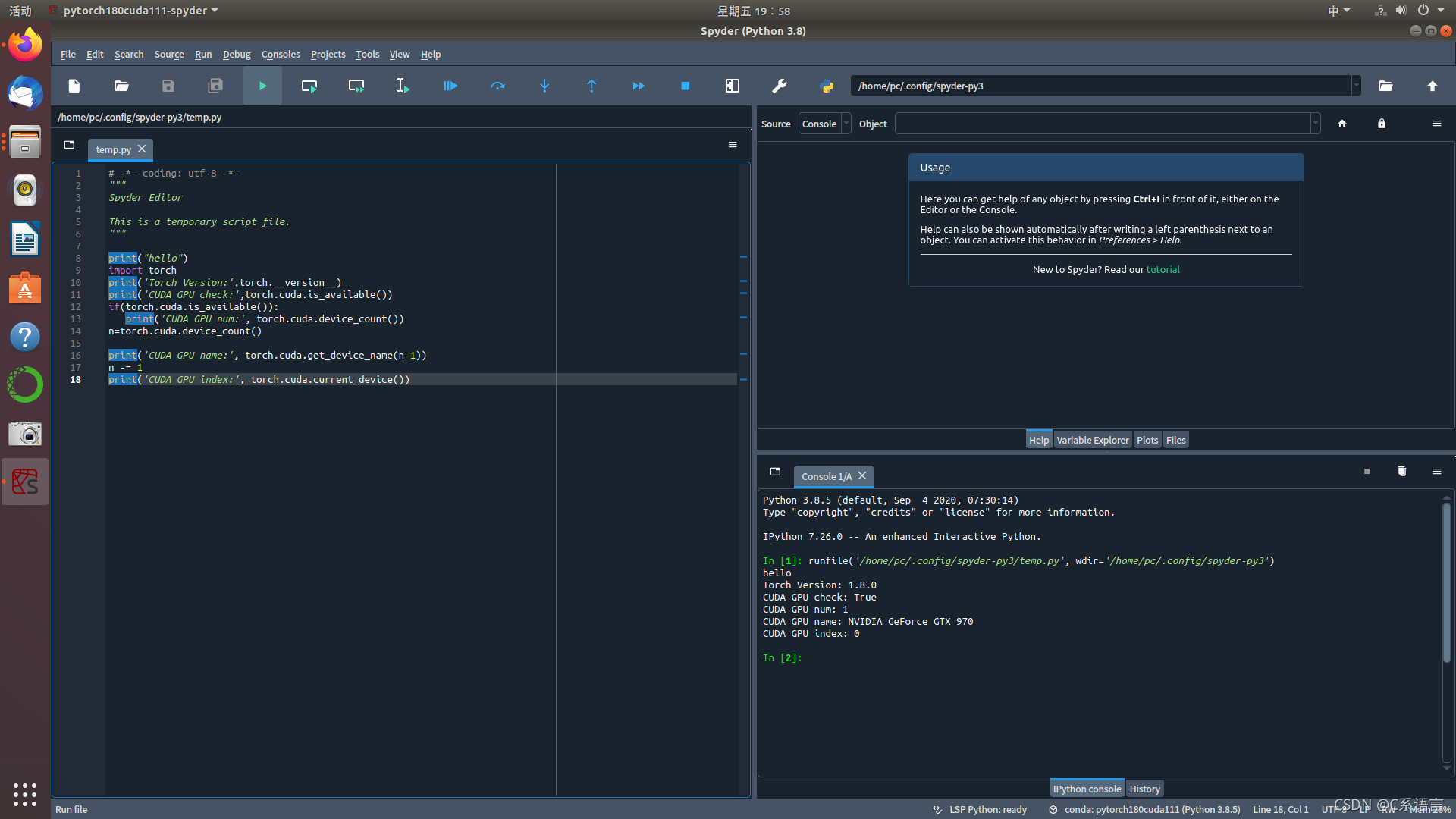Image resolution: width=1456 pixels, height=819 pixels.
Task: Click the tutorial hyperlink in help panel
Action: coord(1163,269)
